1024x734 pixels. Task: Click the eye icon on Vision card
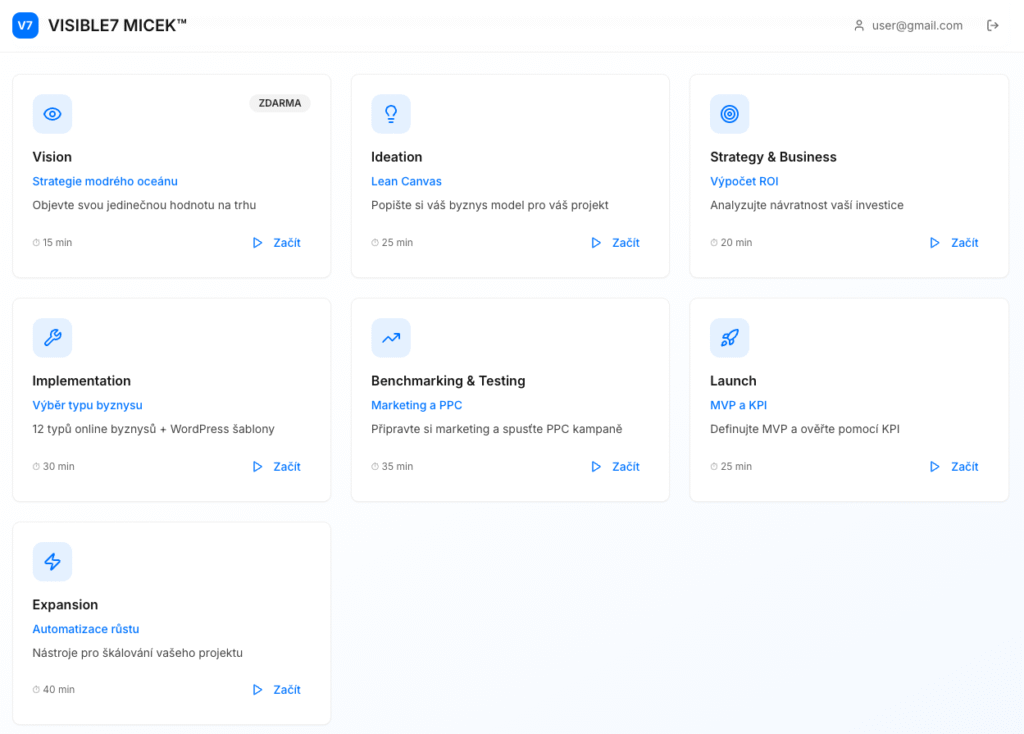(52, 114)
